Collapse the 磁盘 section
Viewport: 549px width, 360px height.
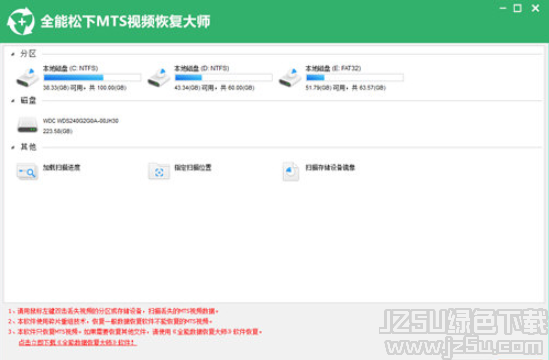coord(13,101)
